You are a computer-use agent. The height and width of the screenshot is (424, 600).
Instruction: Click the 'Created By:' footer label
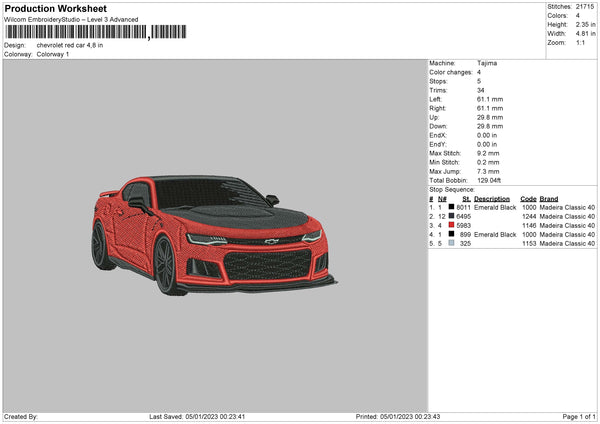point(21,417)
